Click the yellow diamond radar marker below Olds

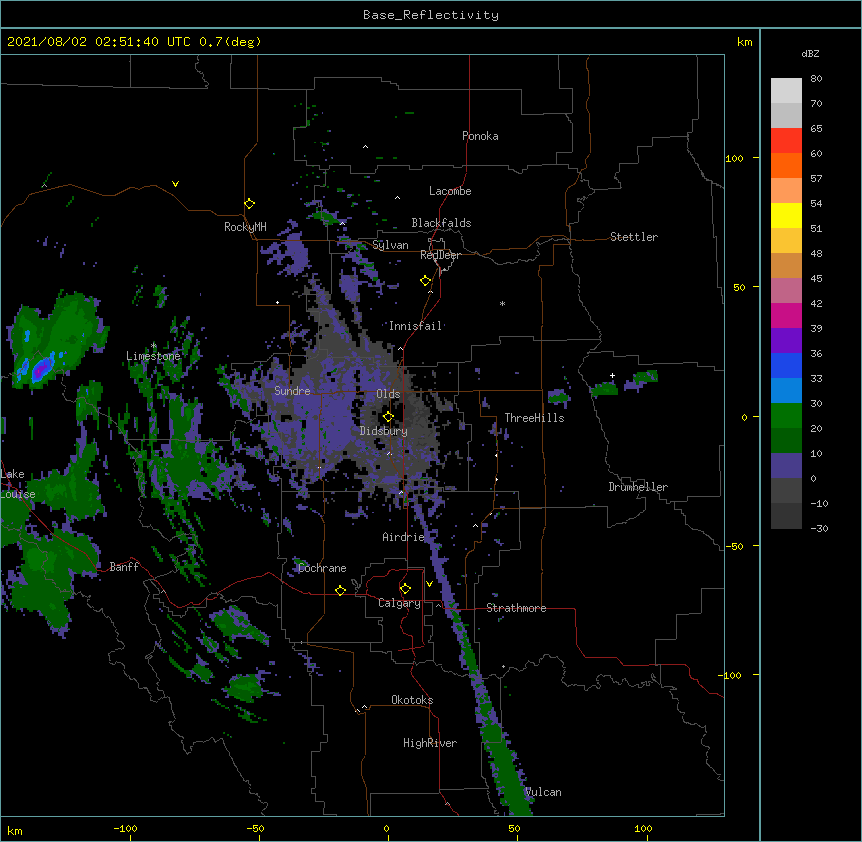tap(388, 416)
